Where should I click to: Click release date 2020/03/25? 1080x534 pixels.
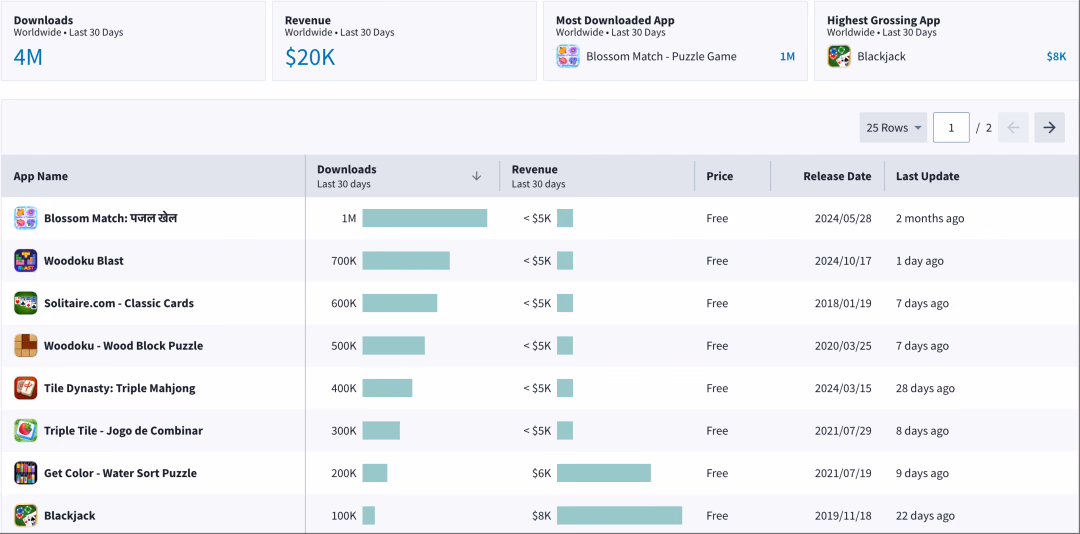click(843, 346)
